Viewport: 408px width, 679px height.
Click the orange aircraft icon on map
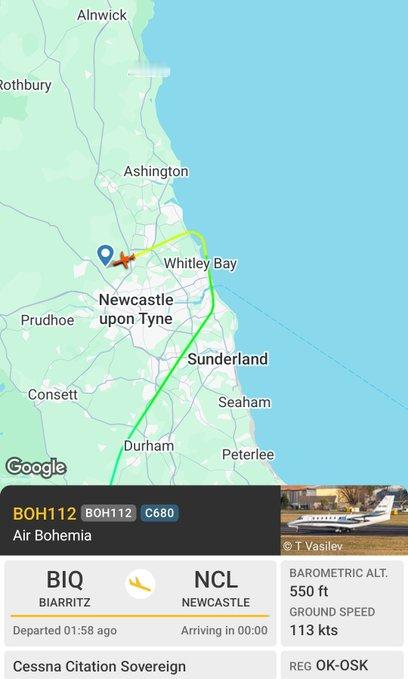click(124, 260)
